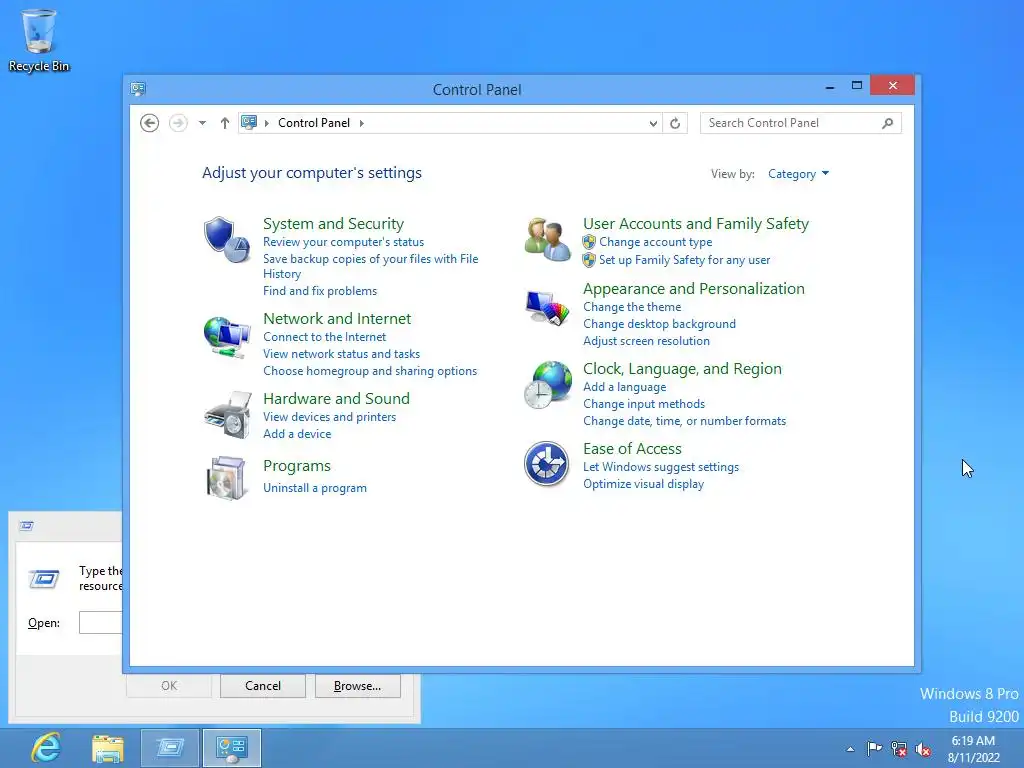Click Add a language
Image resolution: width=1024 pixels, height=768 pixels.
(x=624, y=387)
